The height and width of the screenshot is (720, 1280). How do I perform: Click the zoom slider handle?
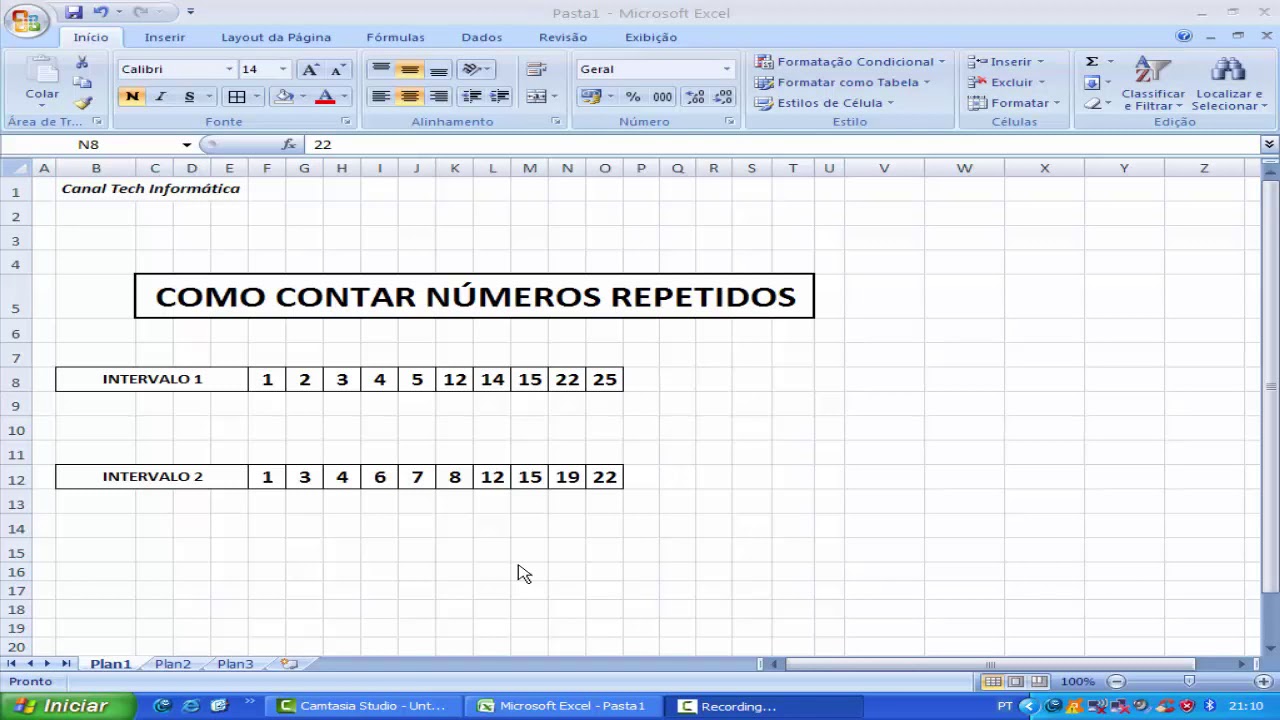[x=1189, y=681]
